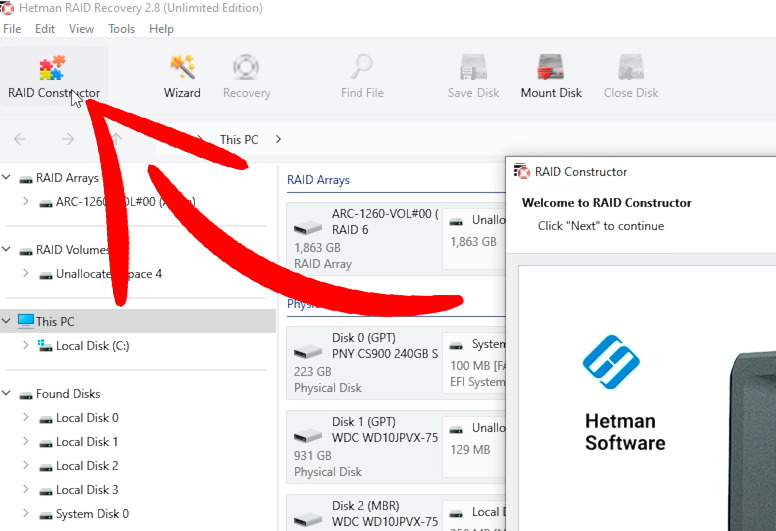Open the Help menu
Image resolution: width=776 pixels, height=531 pixels.
161,29
